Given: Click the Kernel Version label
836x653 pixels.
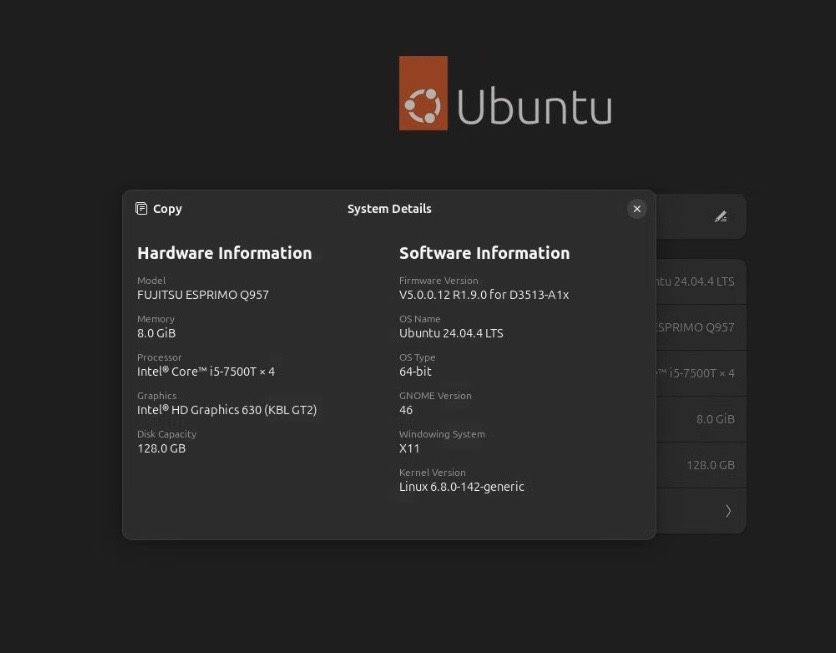Looking at the screenshot, I should (x=432, y=472).
